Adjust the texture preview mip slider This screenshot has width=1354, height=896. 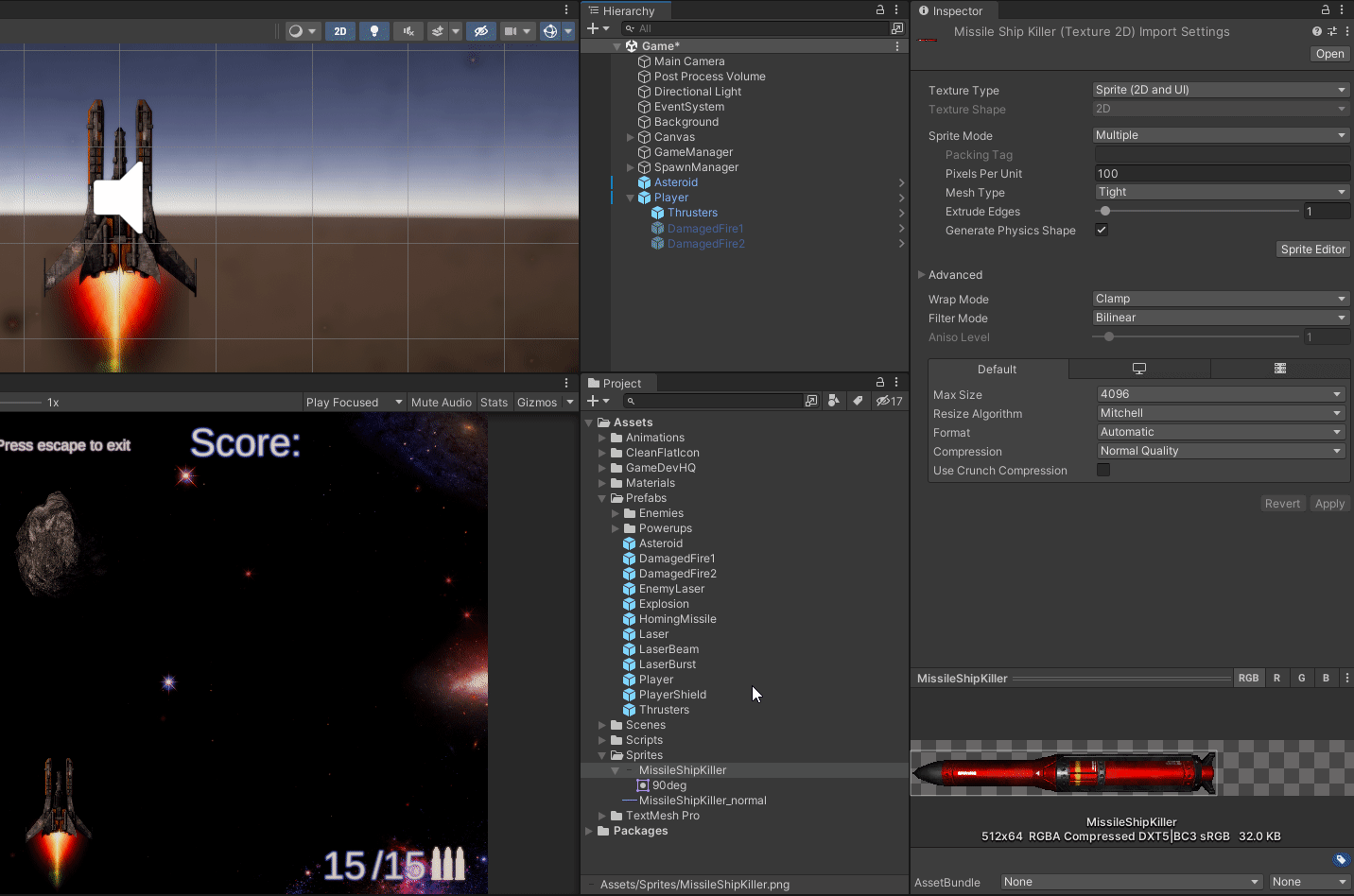[x=1121, y=679]
